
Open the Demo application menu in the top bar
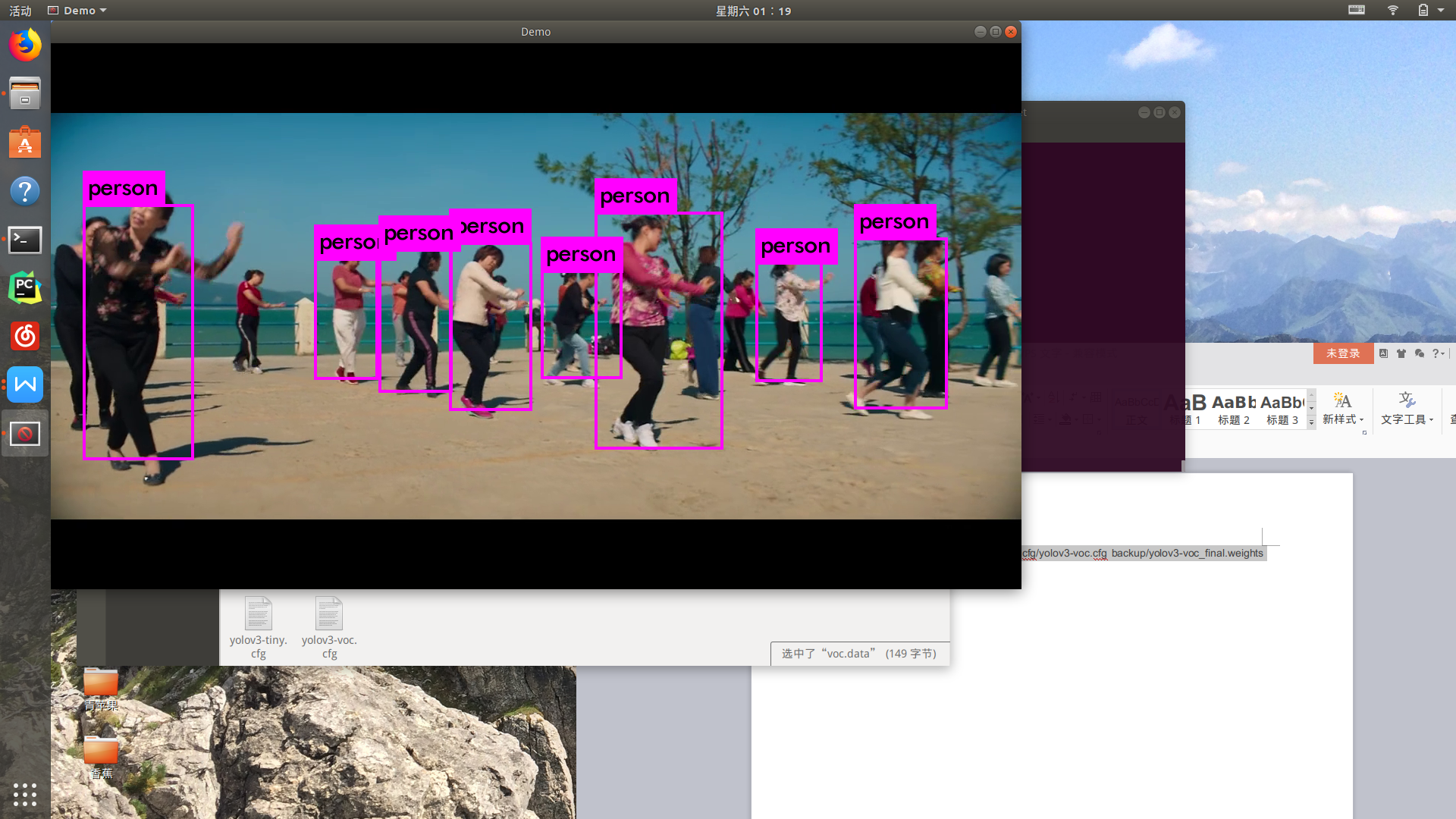(77, 11)
